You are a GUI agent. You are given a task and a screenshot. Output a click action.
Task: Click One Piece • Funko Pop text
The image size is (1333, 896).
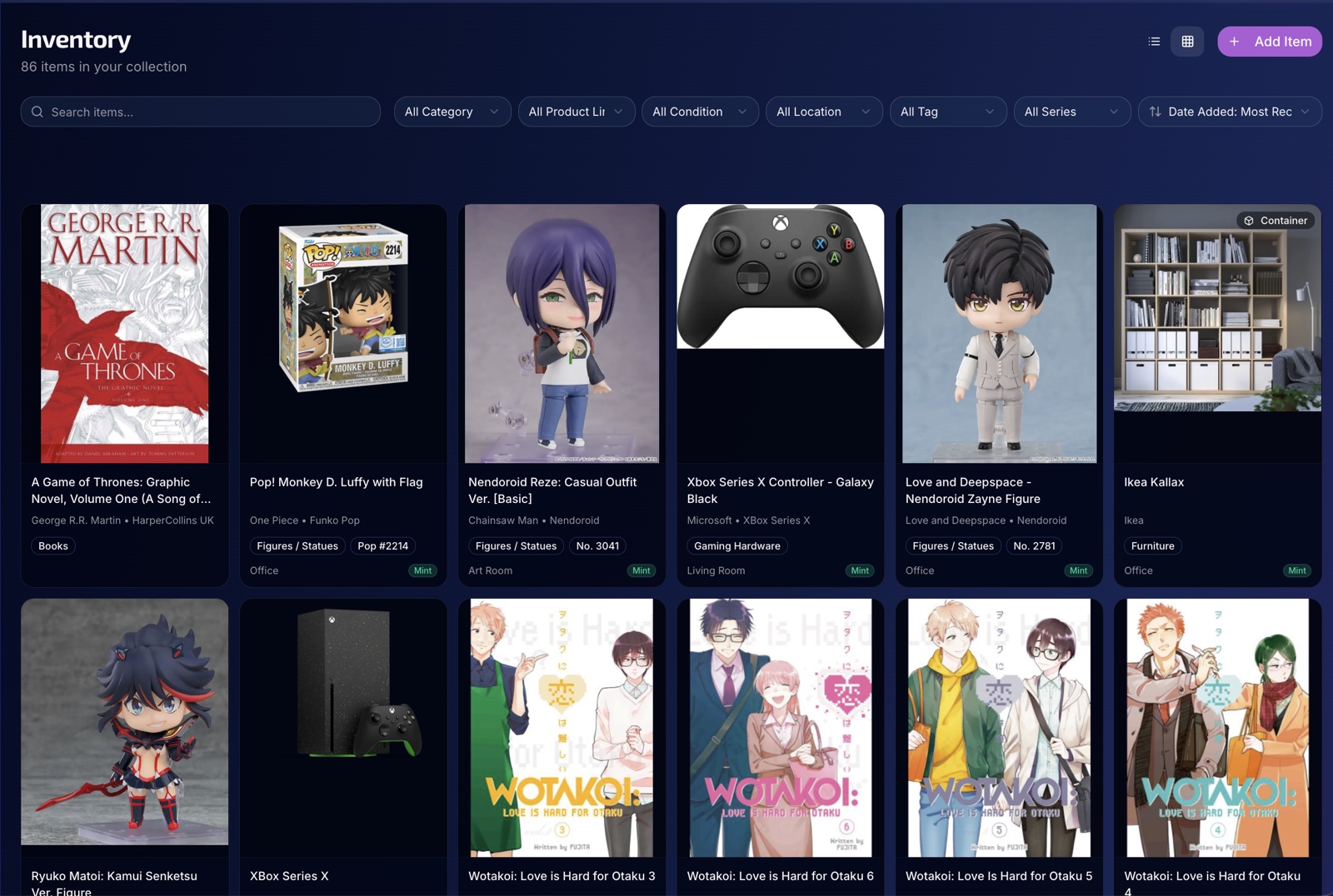coord(305,520)
